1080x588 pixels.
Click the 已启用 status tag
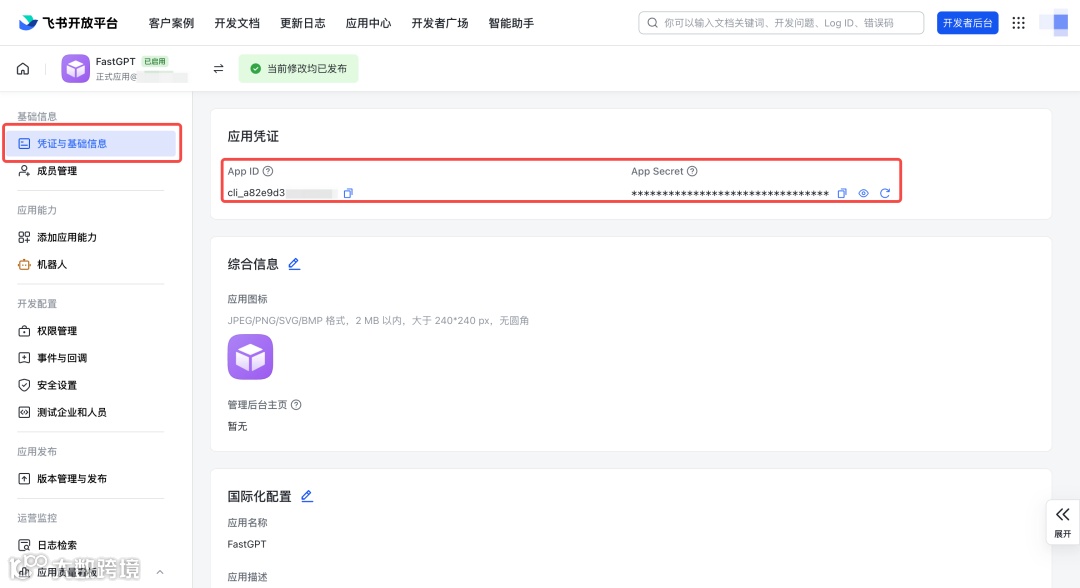(155, 61)
